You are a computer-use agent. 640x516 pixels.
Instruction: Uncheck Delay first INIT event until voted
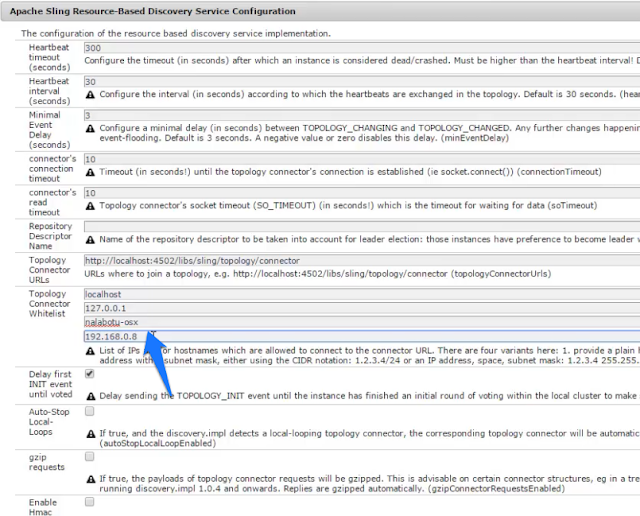point(89,374)
